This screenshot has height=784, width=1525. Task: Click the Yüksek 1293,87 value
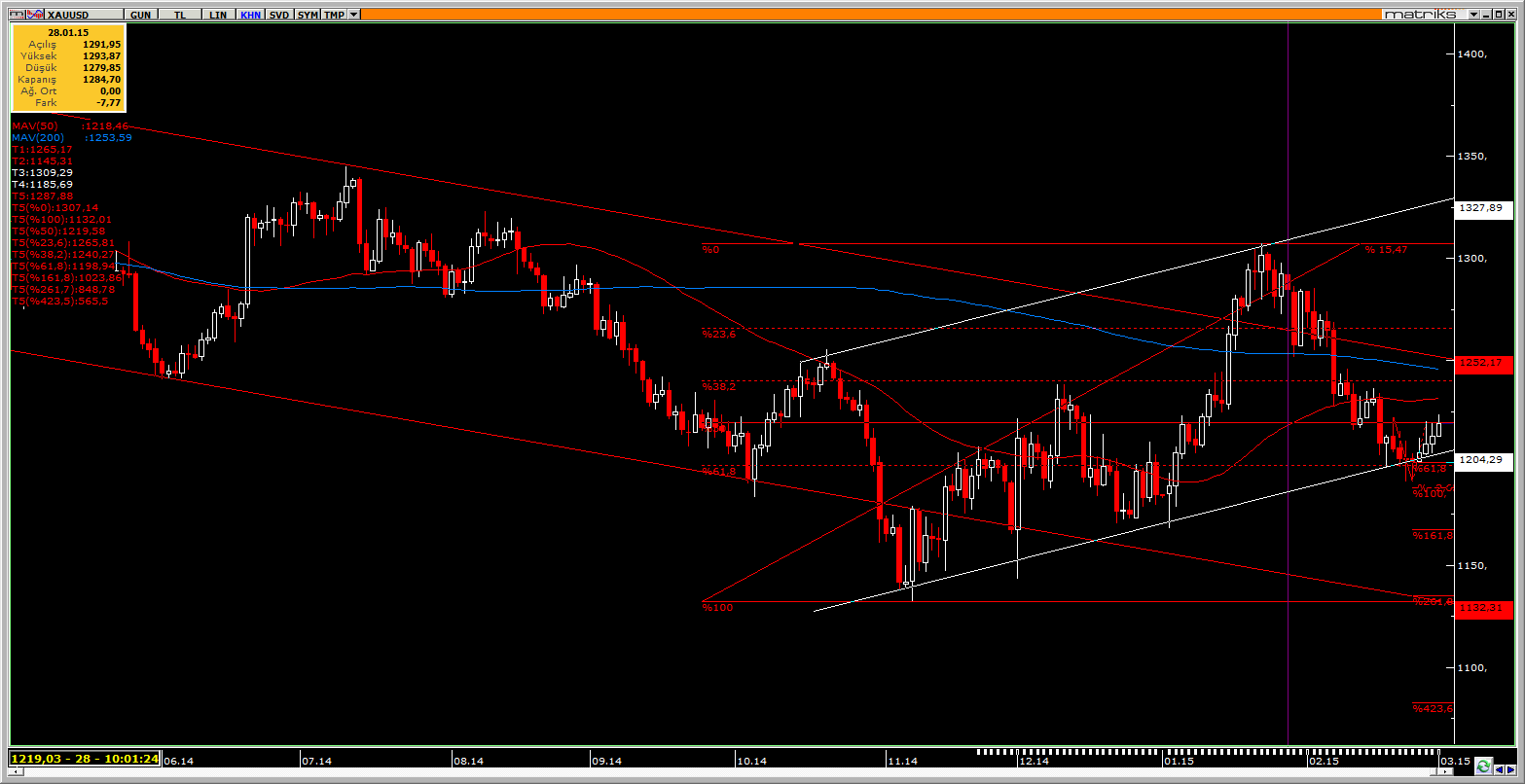pos(101,56)
